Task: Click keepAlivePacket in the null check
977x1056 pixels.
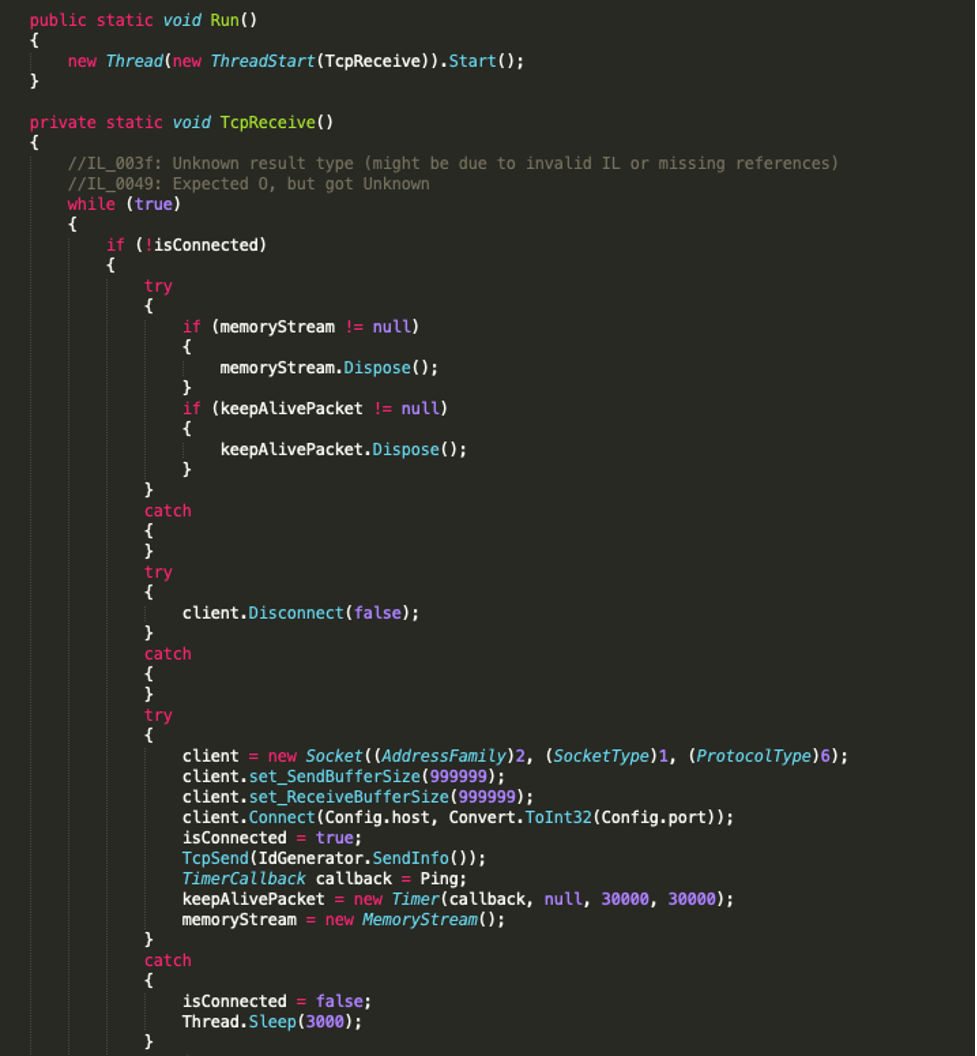Action: pos(291,408)
